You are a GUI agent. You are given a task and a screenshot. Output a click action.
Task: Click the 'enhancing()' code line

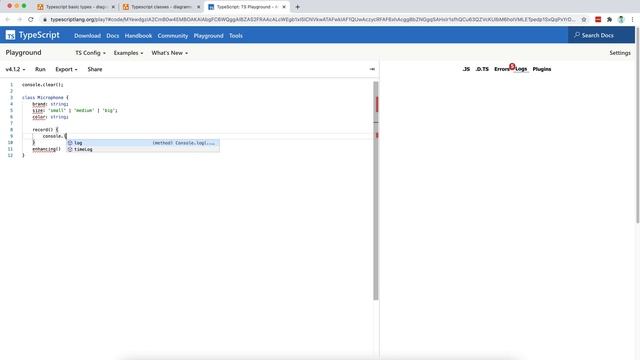47,149
